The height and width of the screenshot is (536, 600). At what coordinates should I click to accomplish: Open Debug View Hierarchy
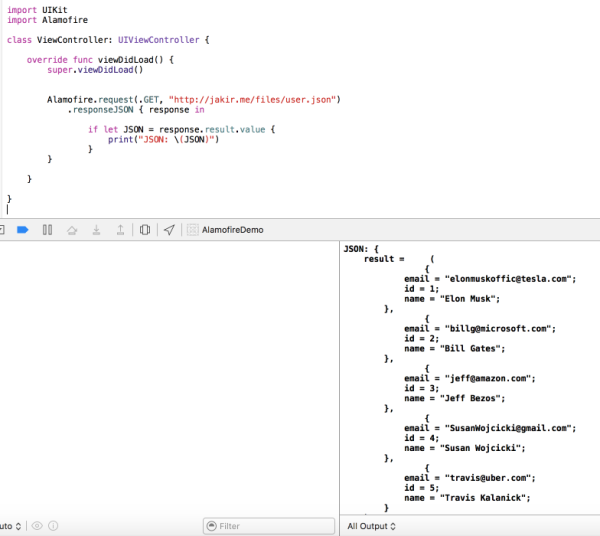click(145, 230)
